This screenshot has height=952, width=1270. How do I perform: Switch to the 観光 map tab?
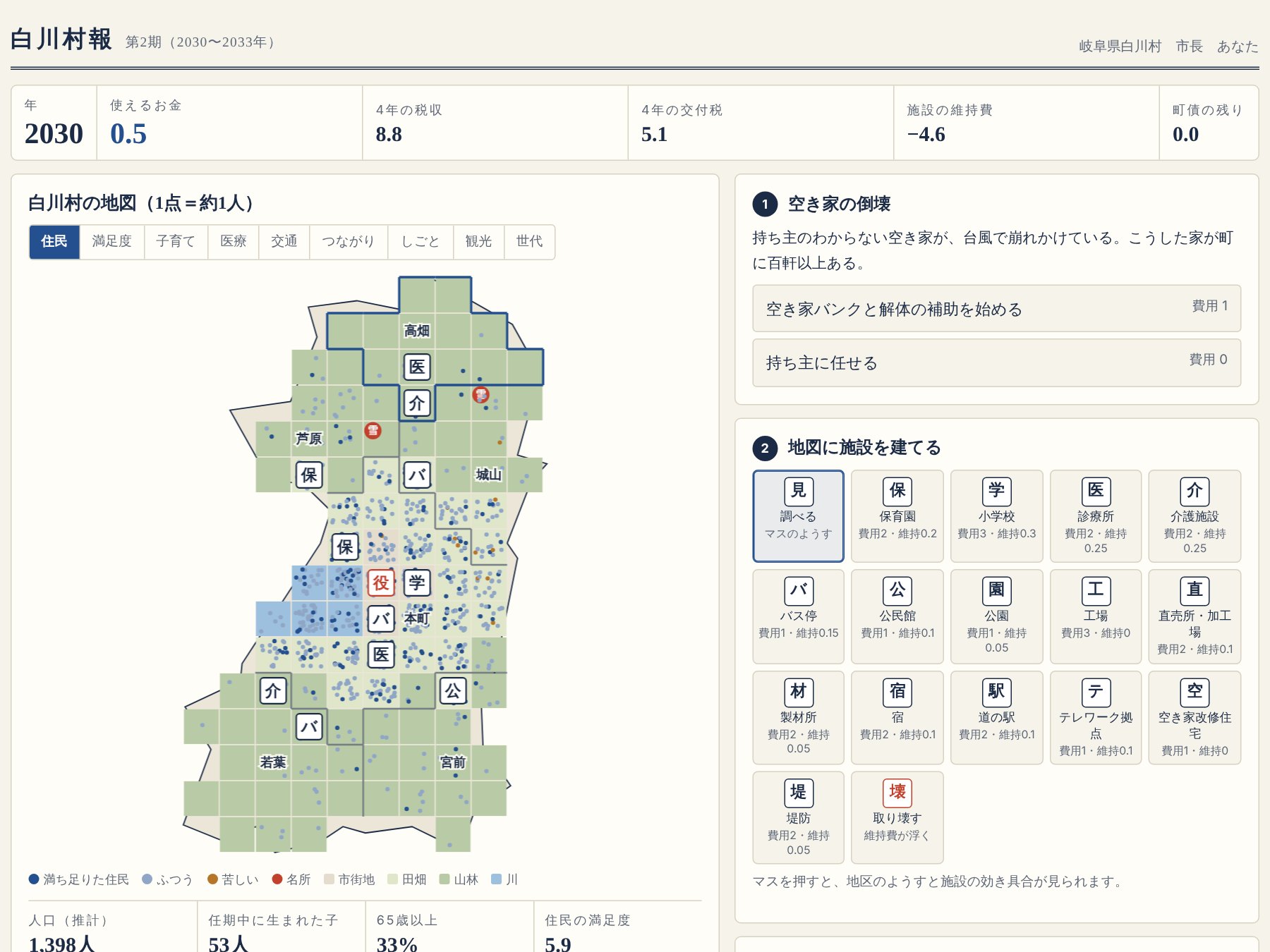coord(478,242)
